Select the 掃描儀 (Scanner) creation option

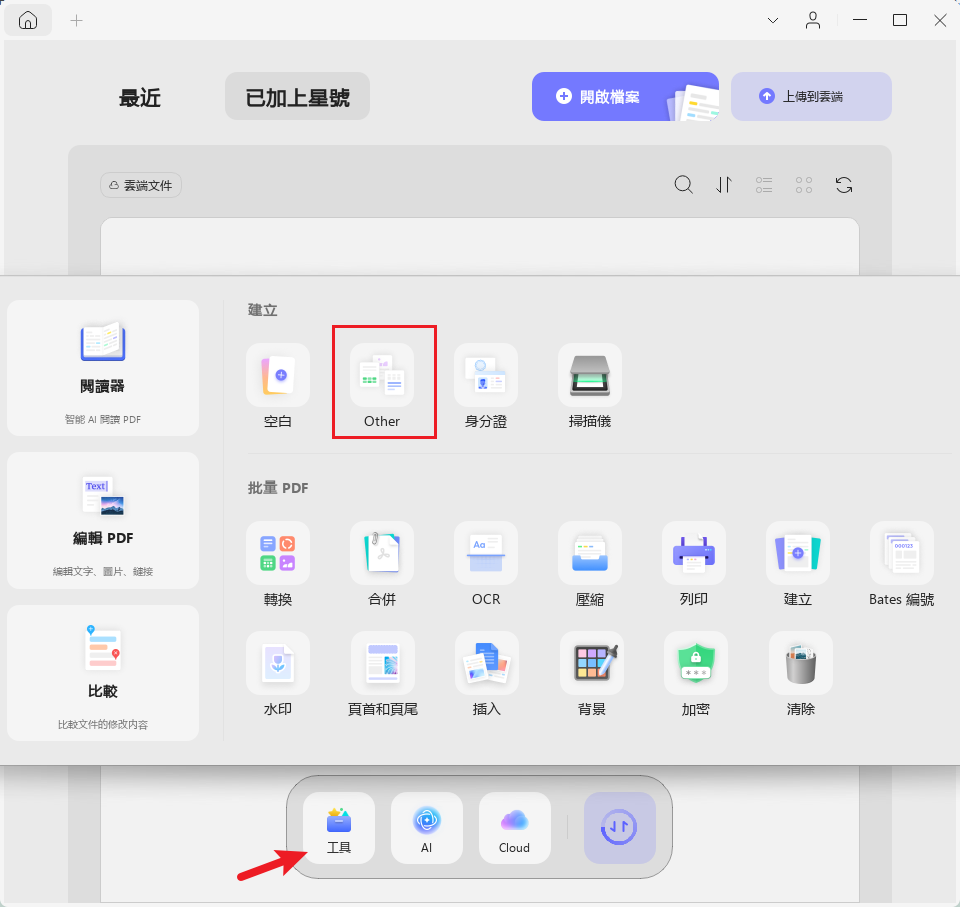click(589, 385)
